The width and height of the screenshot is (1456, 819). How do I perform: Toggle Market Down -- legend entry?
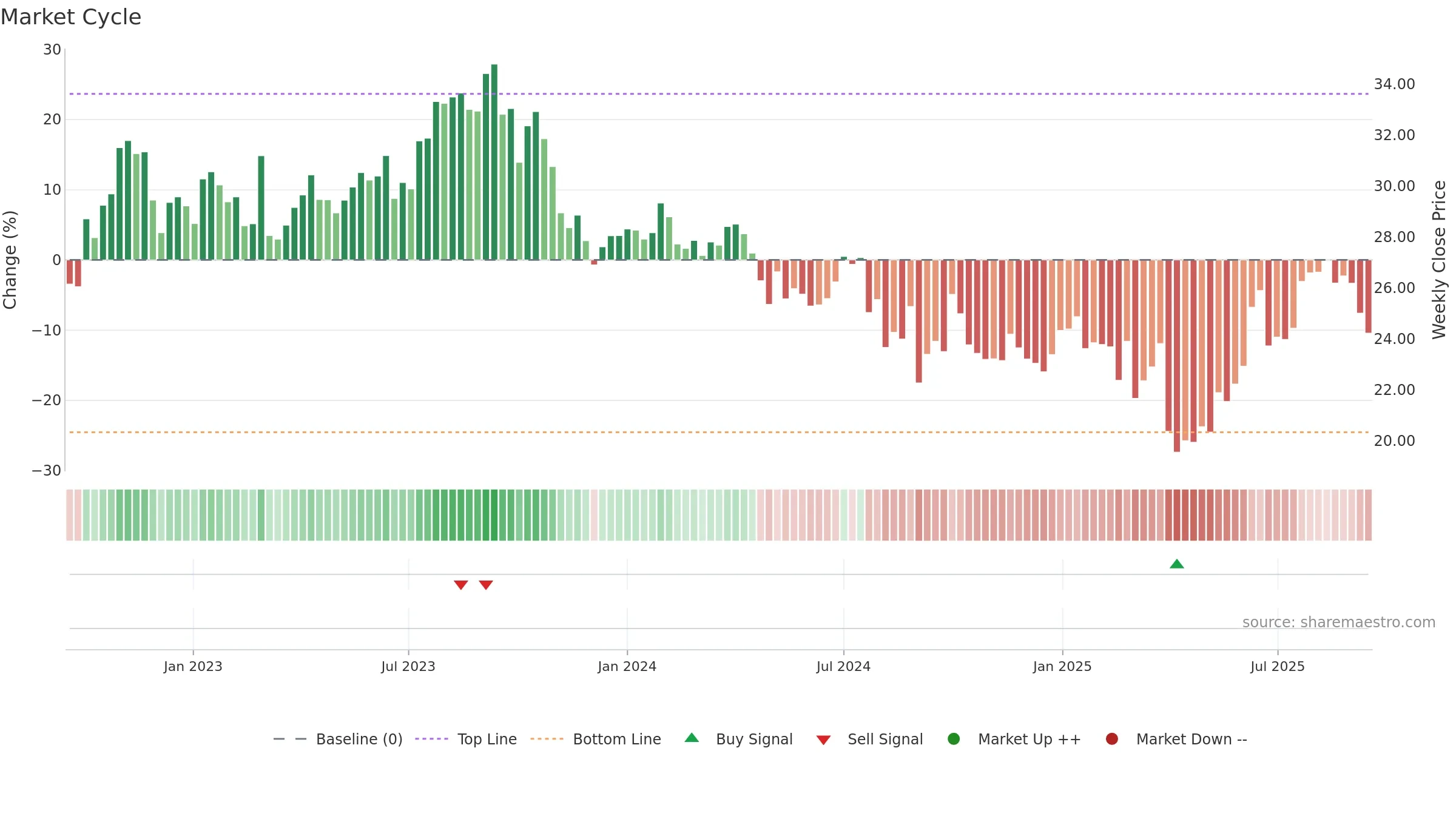1176,739
